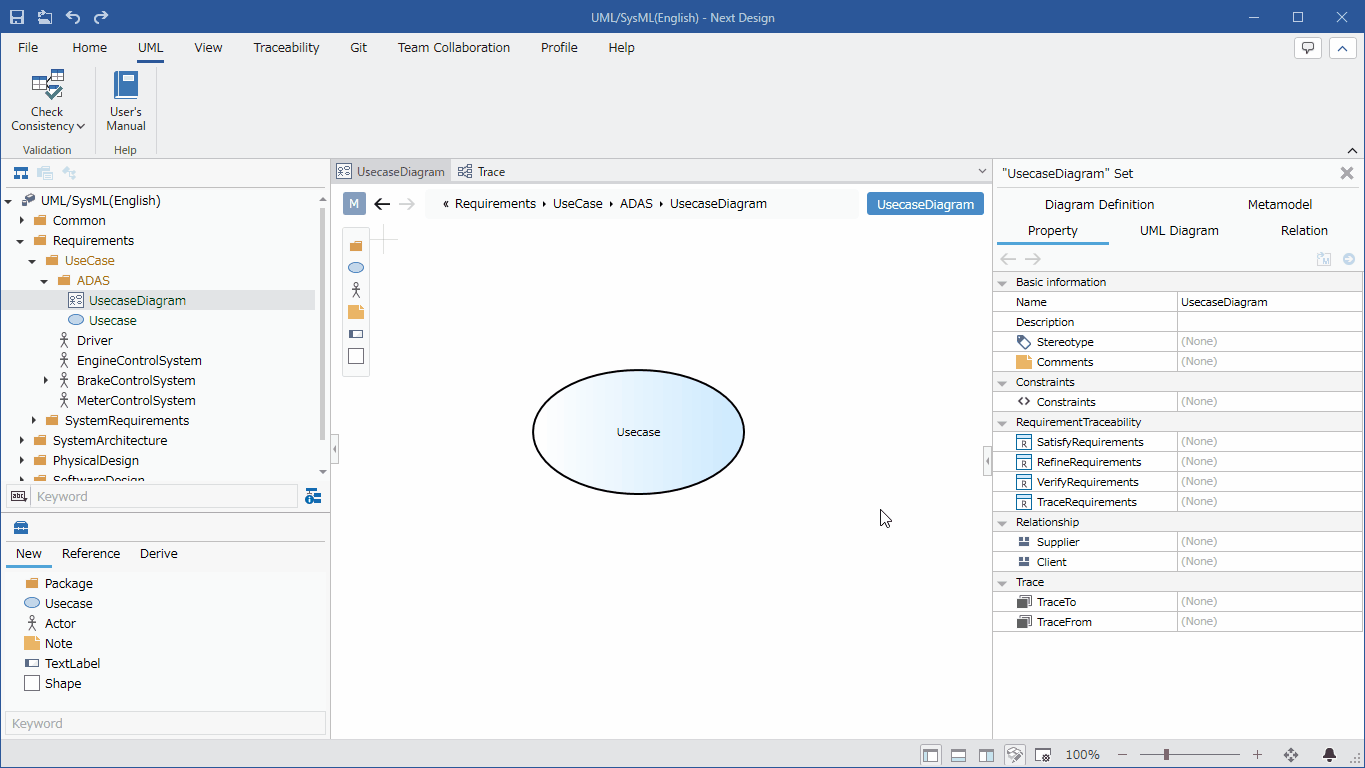
Task: Close the inspector panel with X
Action: tap(1347, 173)
